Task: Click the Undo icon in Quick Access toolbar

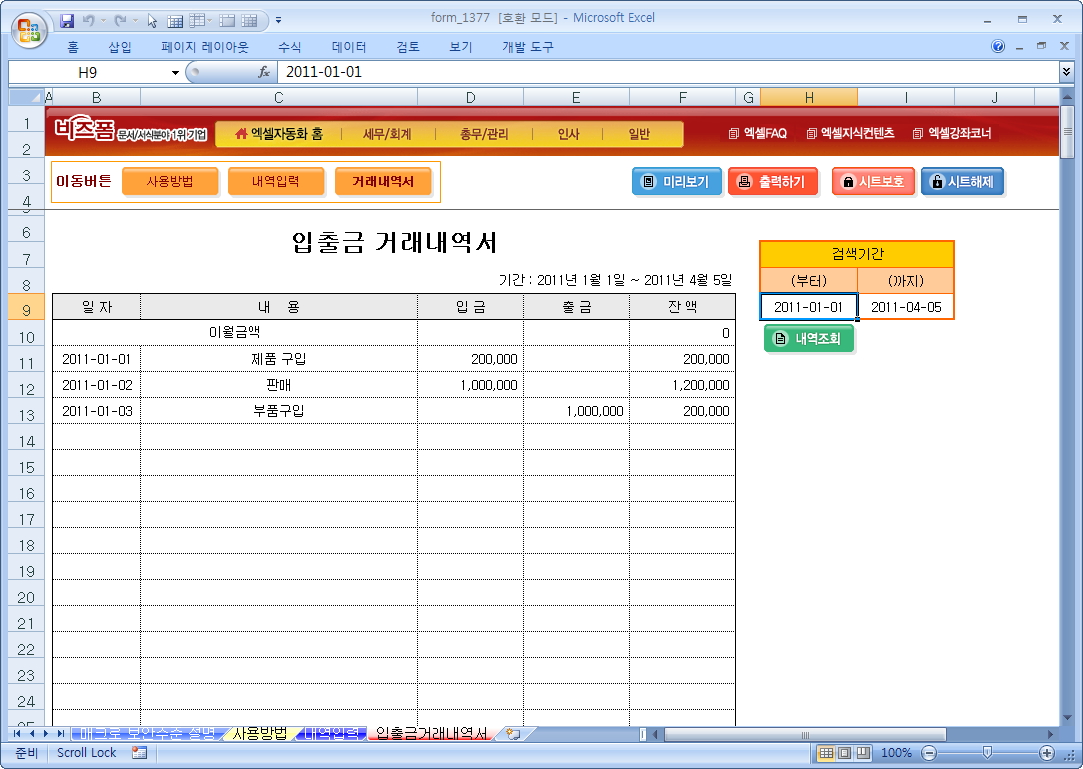Action: (x=89, y=20)
